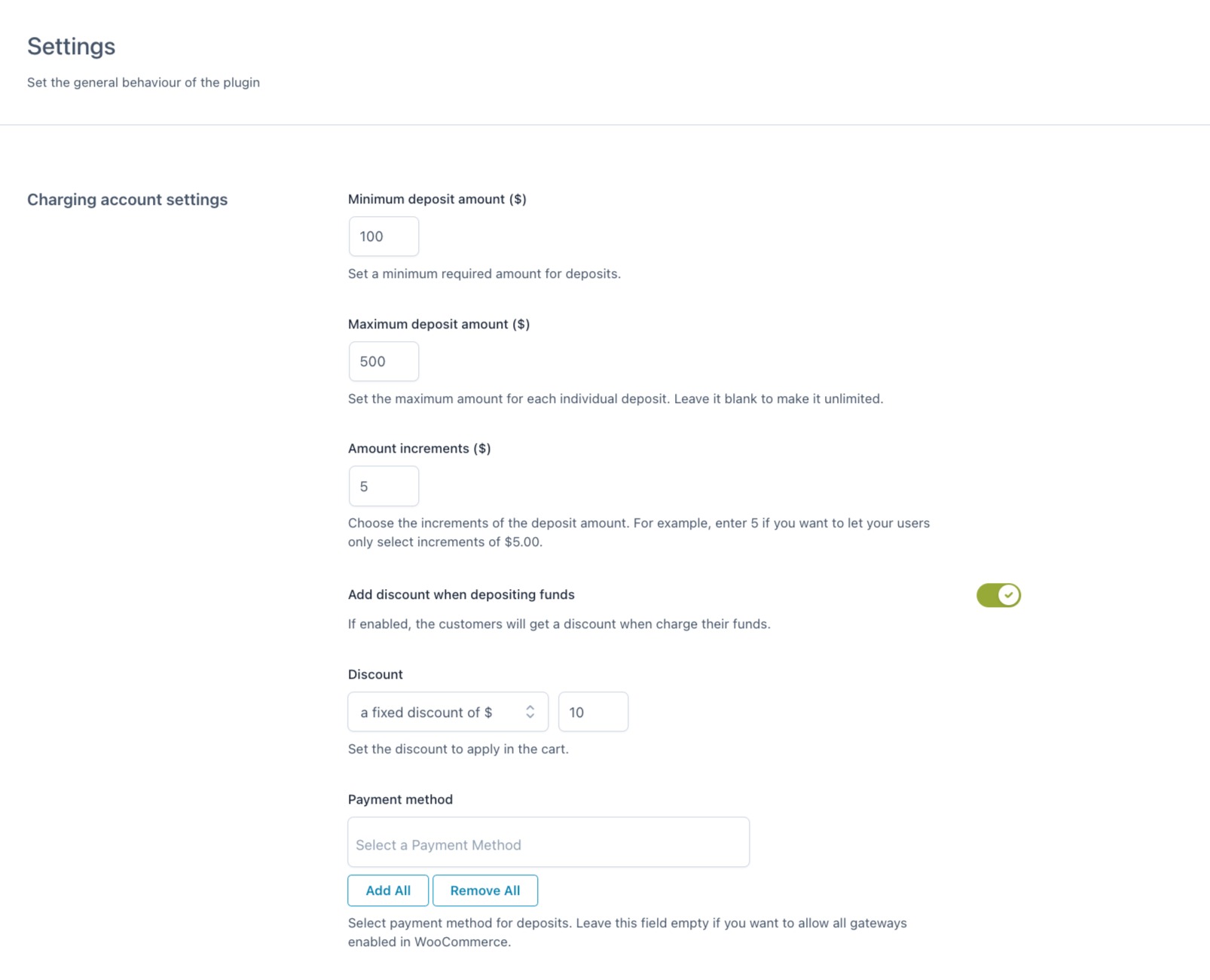Click the Payment method field label

(x=400, y=799)
